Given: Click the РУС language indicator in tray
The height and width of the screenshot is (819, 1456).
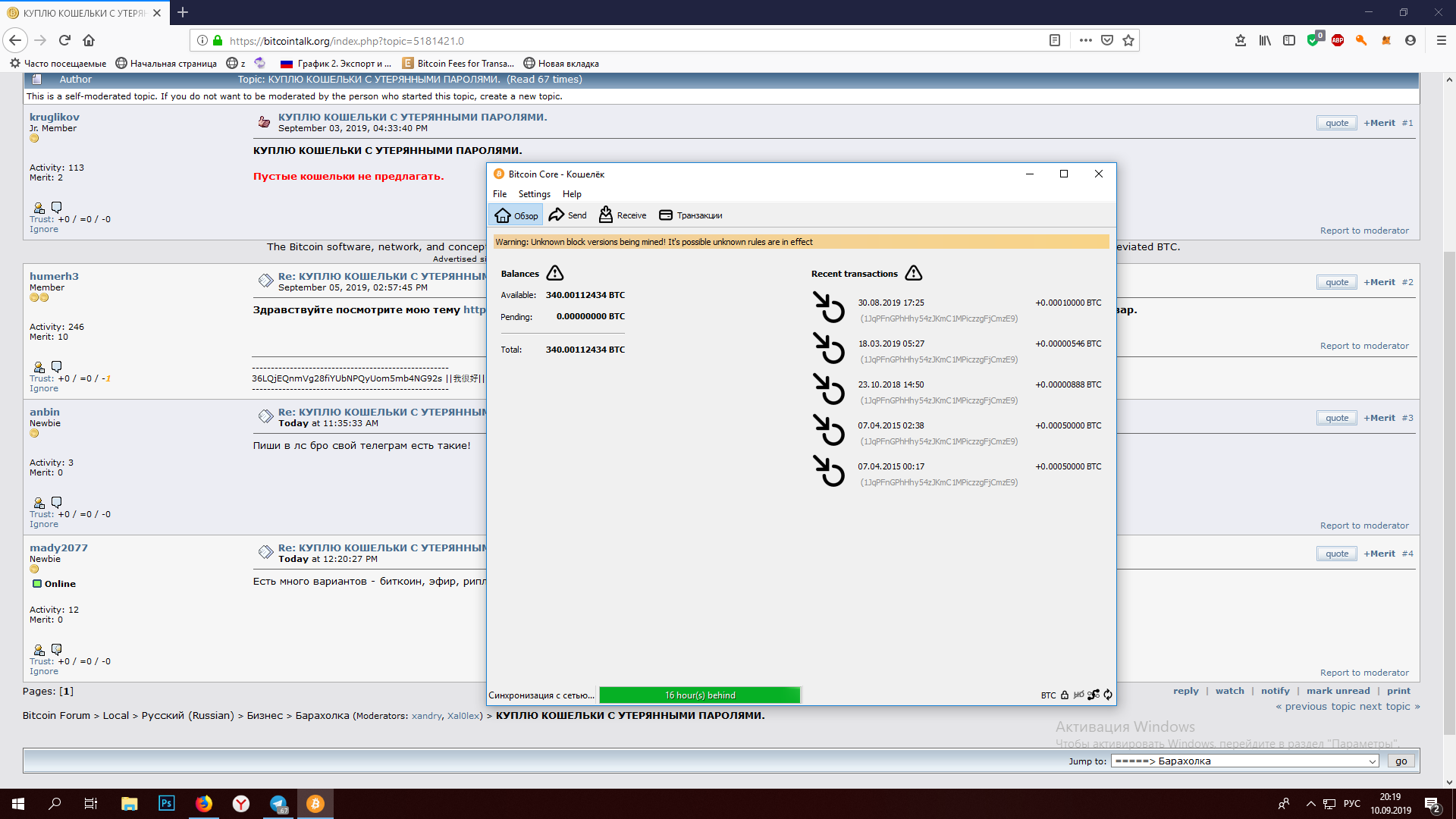Looking at the screenshot, I should (1352, 804).
